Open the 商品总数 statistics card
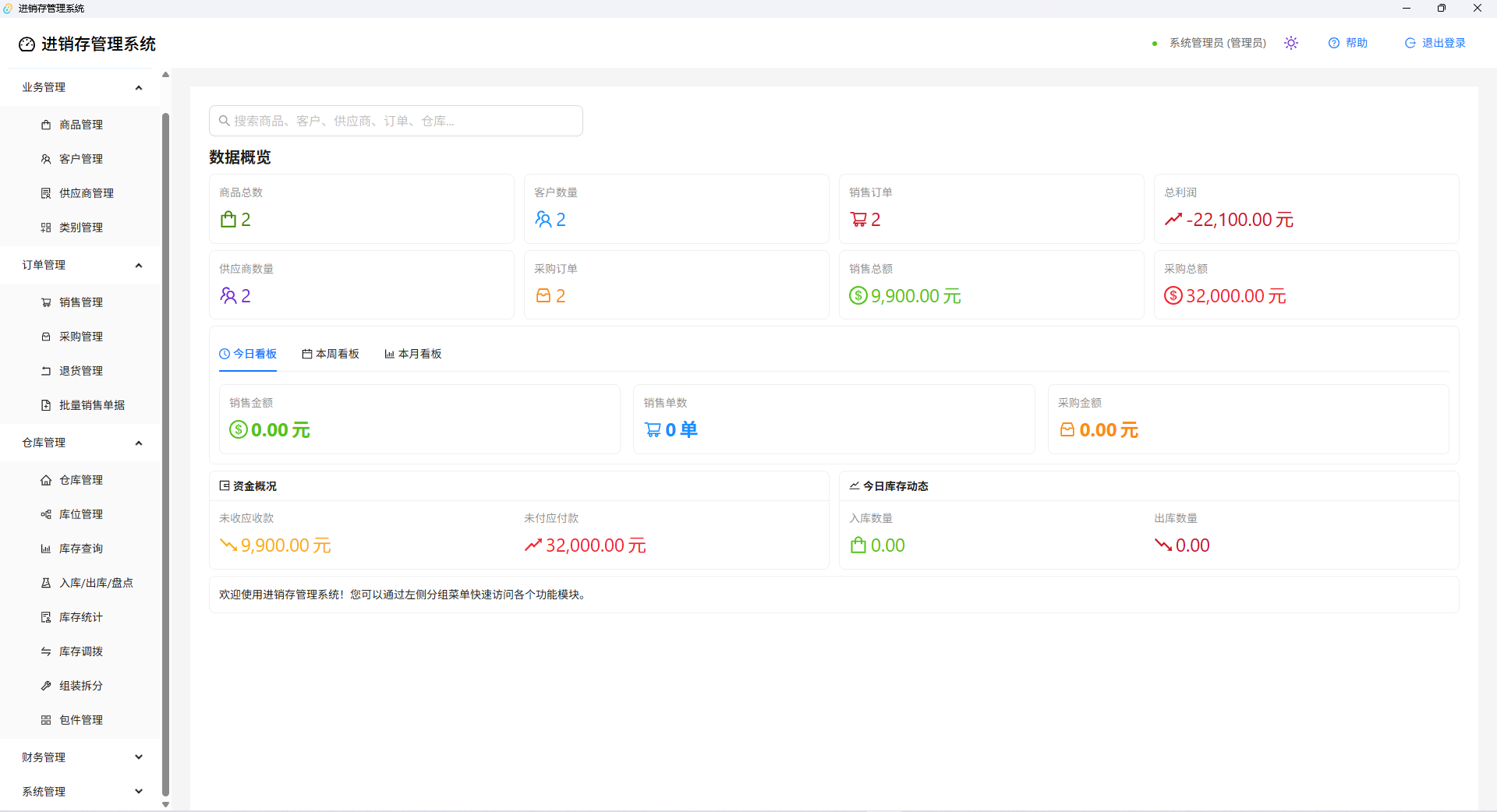Screen dimensions: 1497x812 point(362,209)
